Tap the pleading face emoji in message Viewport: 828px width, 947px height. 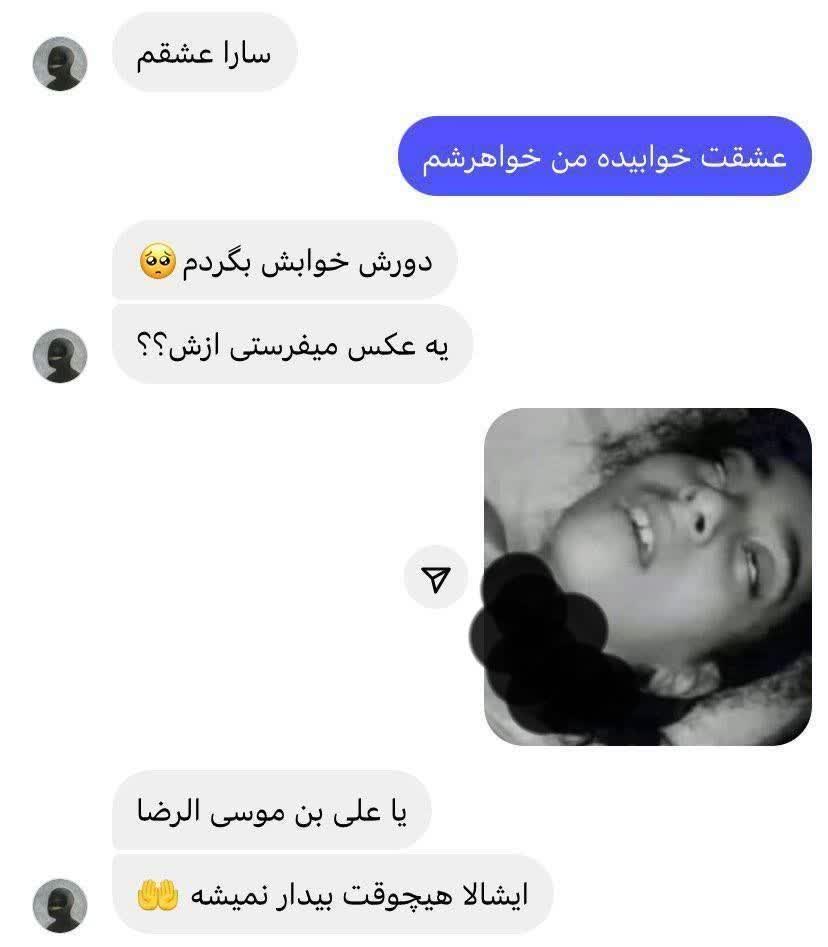point(158,261)
